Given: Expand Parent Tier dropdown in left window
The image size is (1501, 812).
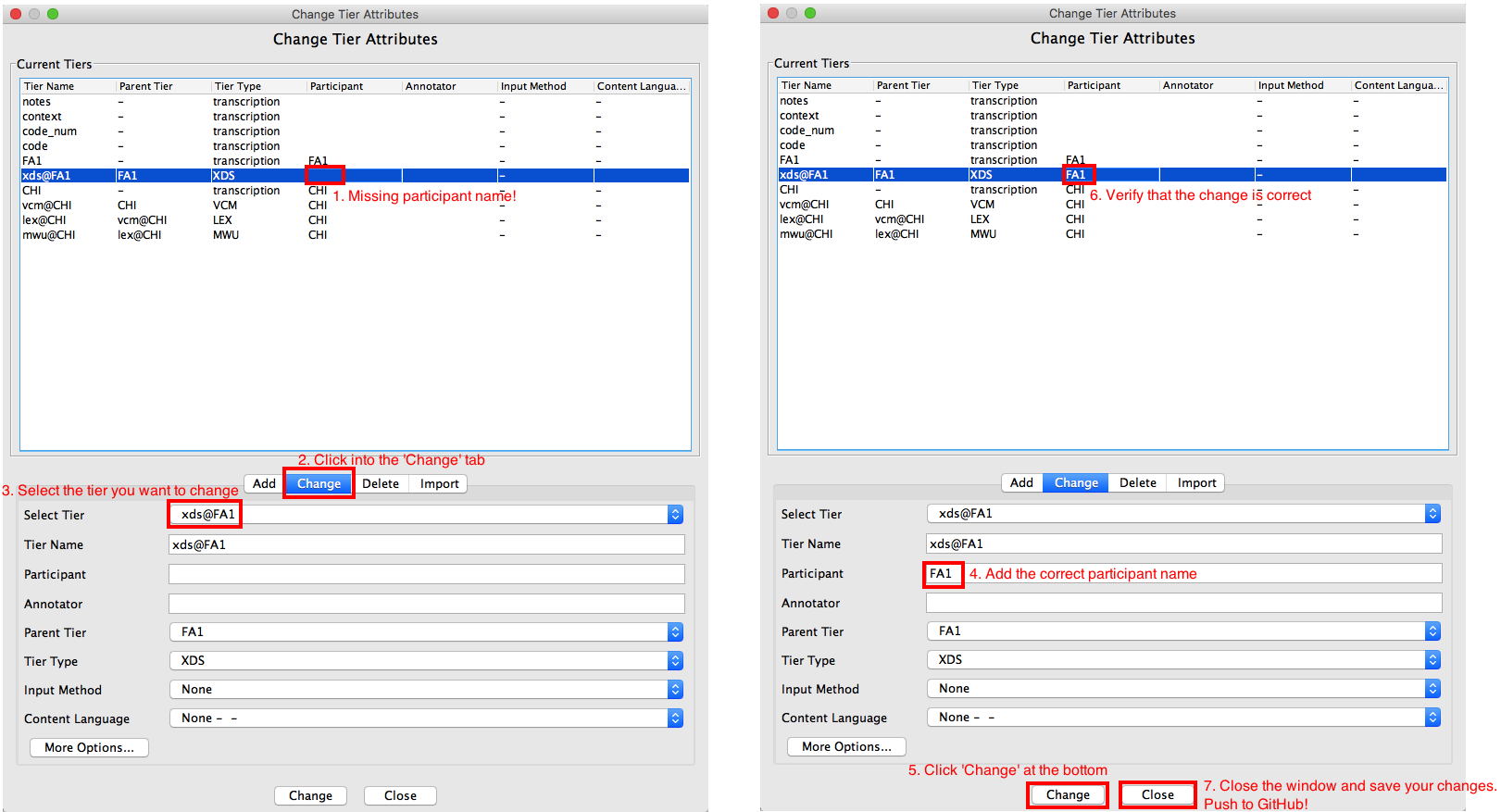Looking at the screenshot, I should (x=426, y=632).
